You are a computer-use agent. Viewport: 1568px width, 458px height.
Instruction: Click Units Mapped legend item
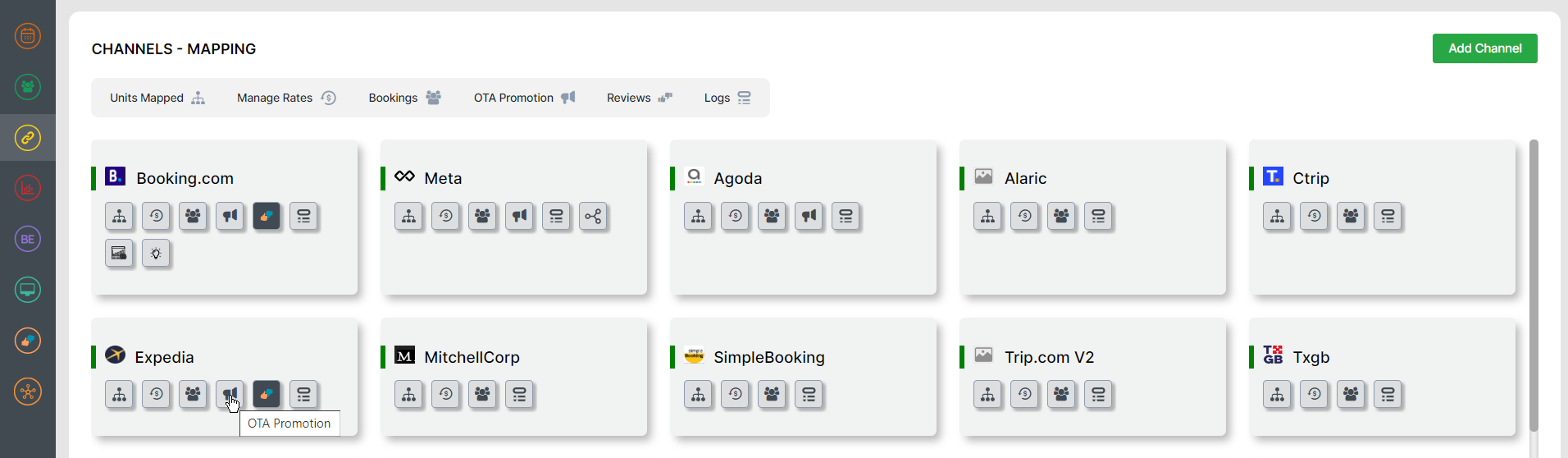click(x=157, y=98)
